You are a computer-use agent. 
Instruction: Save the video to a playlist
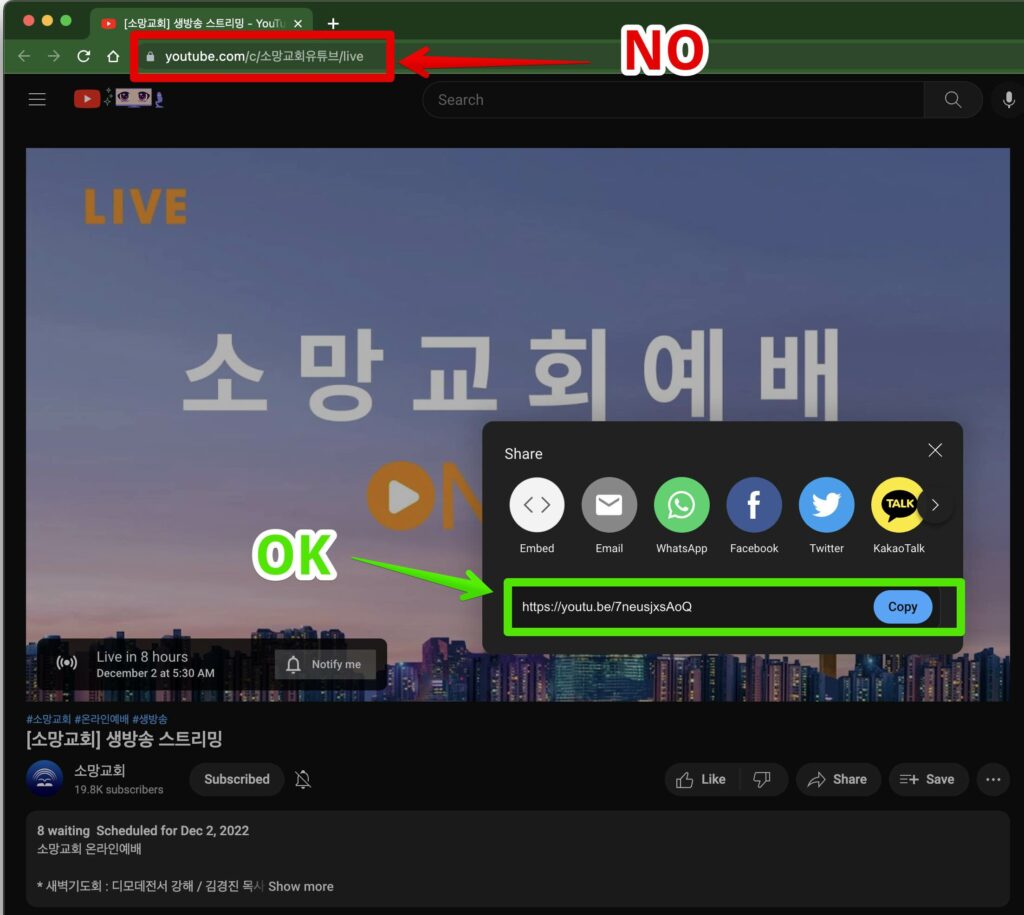pyautogui.click(x=928, y=779)
